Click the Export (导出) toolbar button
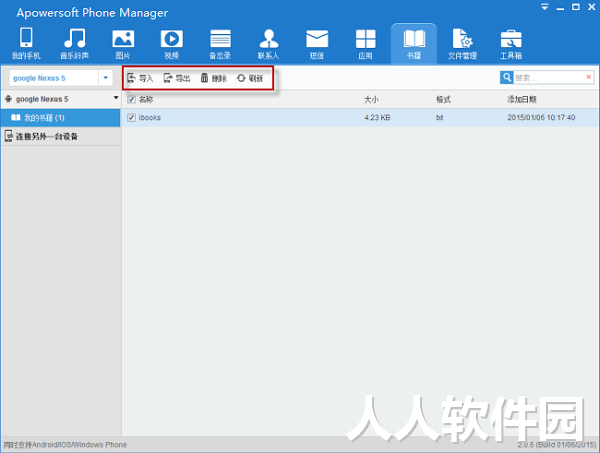Screen dimensions: 600x453 [177, 78]
